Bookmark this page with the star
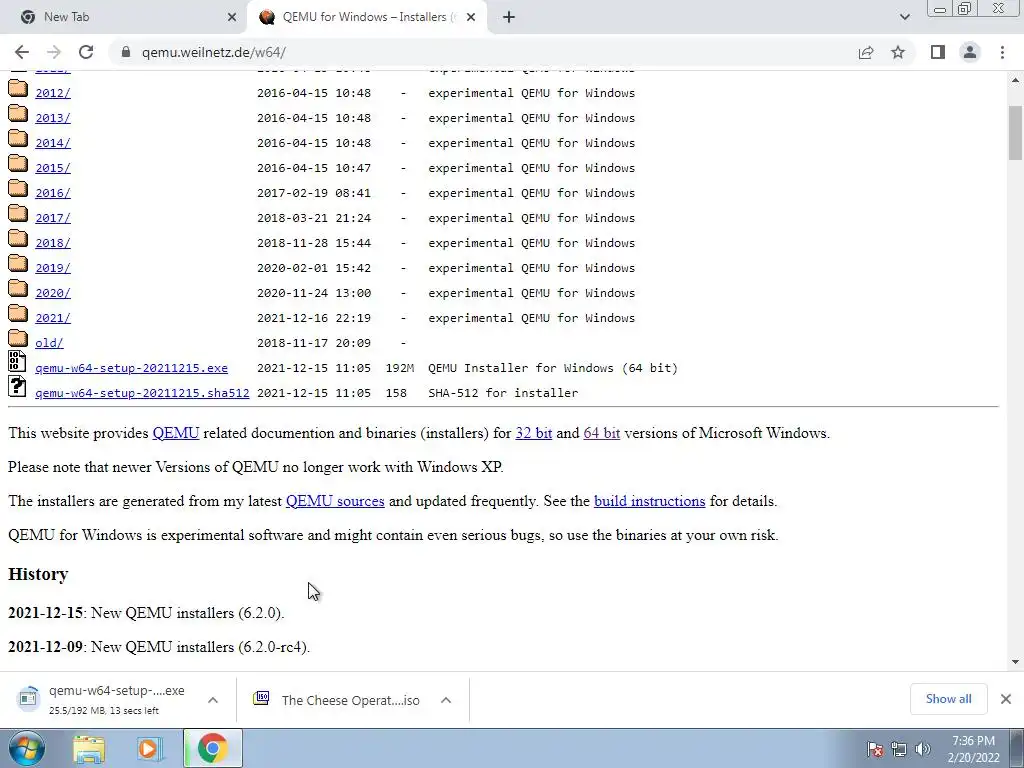Image resolution: width=1024 pixels, height=768 pixels. [898, 52]
